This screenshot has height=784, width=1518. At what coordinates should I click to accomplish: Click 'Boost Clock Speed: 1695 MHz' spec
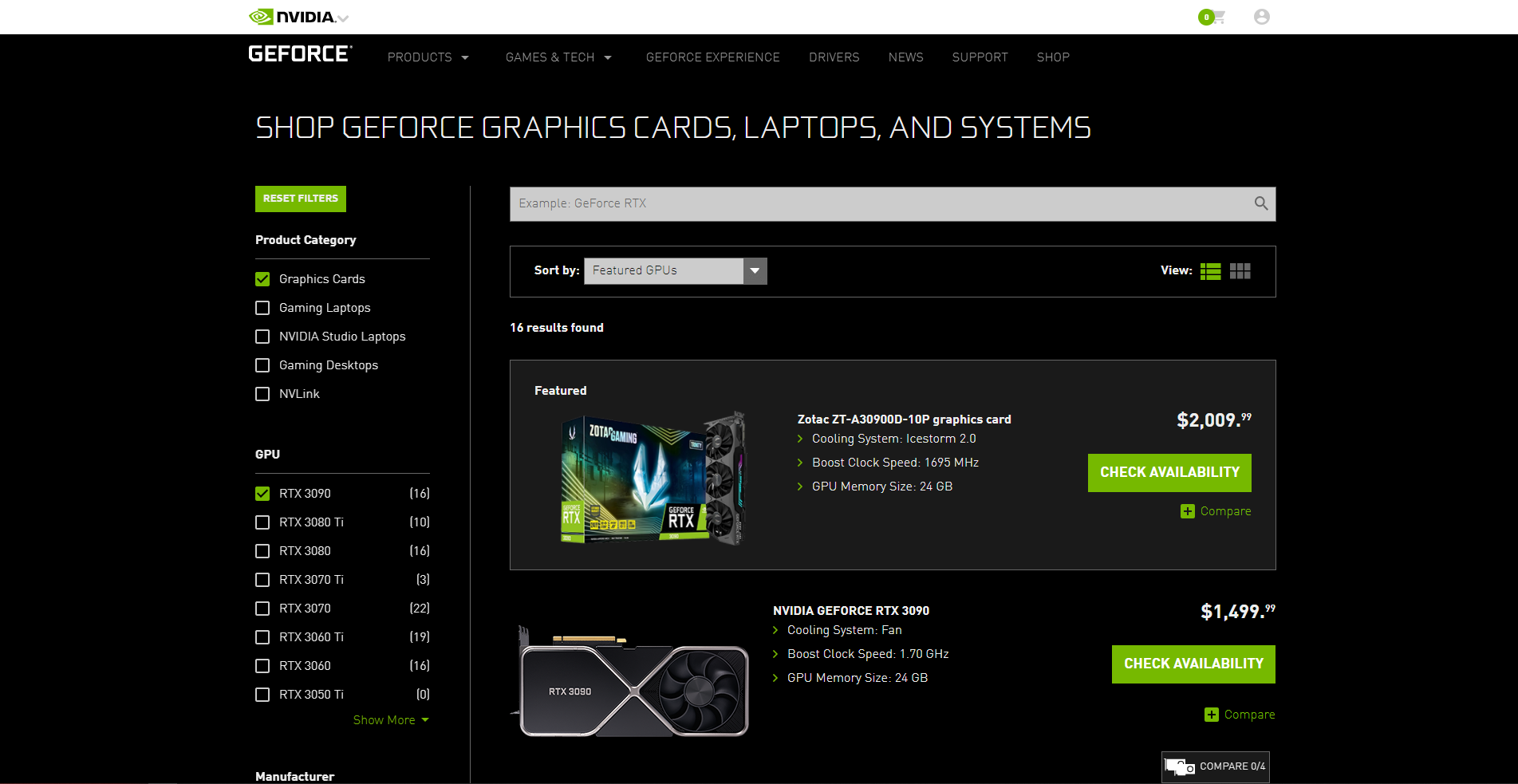(x=895, y=463)
